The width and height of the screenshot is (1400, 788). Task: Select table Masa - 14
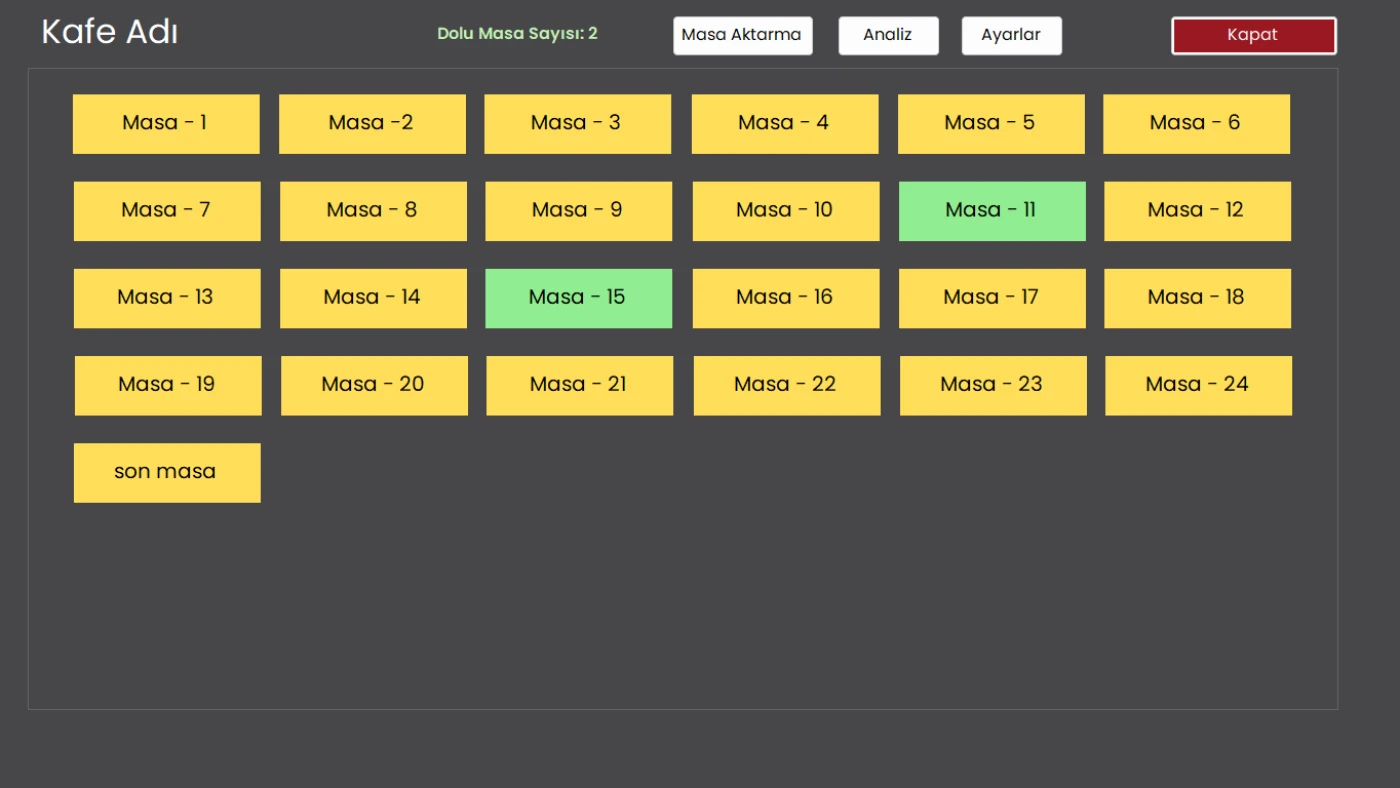[x=373, y=298]
